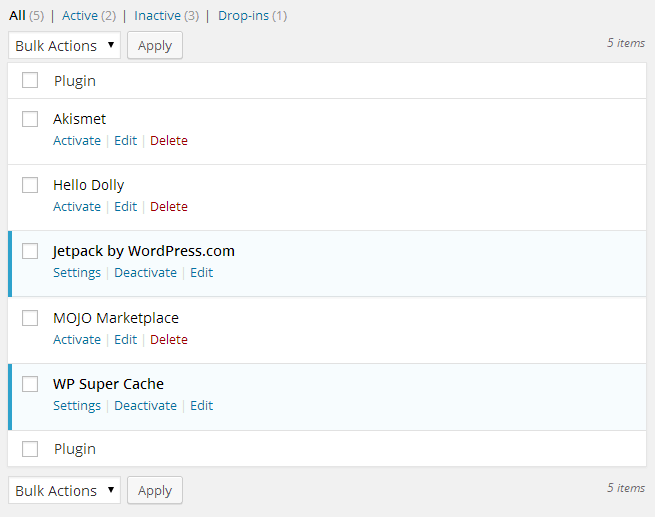Click the MOJO Marketplace plugin name
655x517 pixels.
point(116,318)
